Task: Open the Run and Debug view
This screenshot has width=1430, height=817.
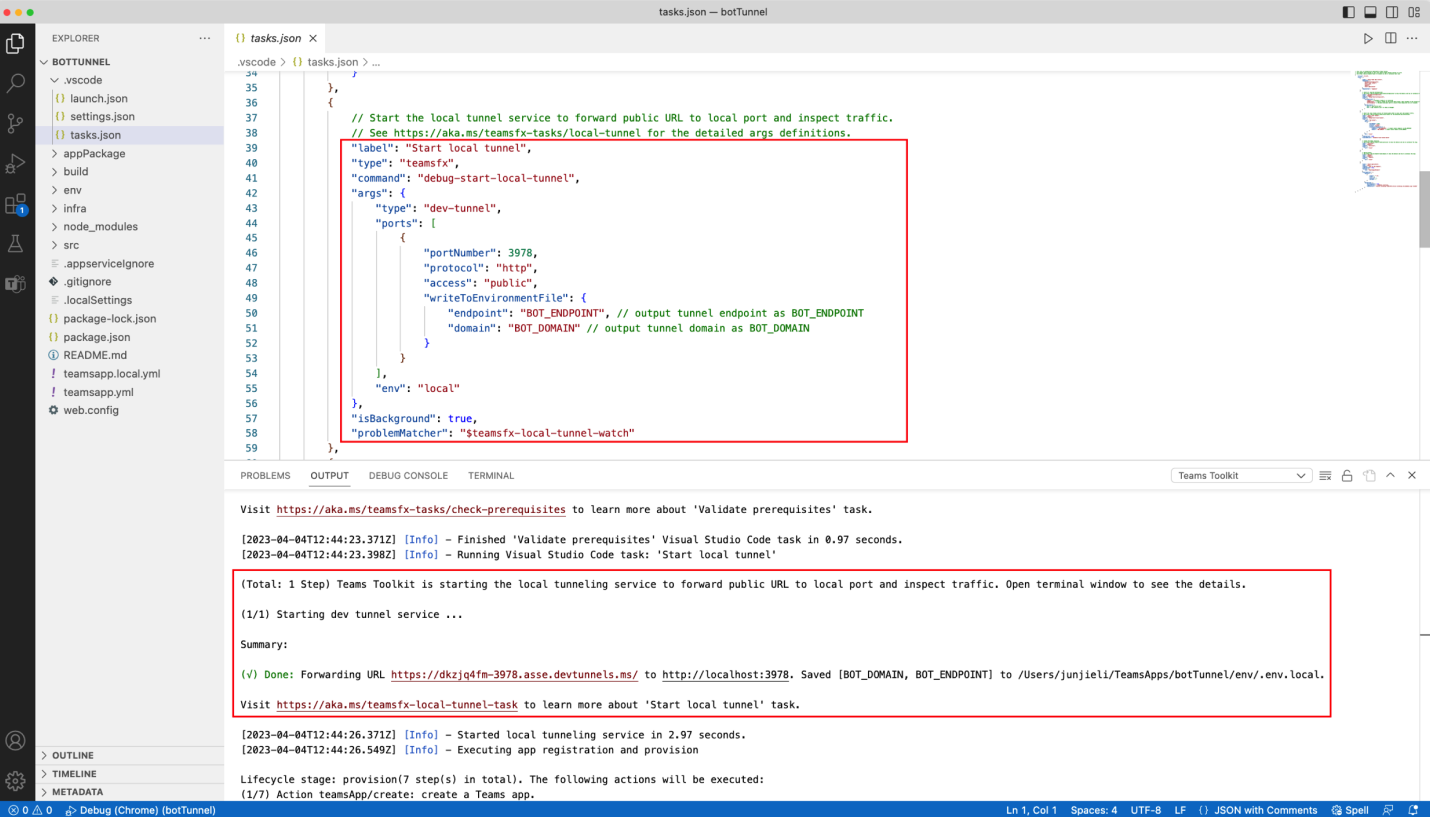Action: click(x=15, y=163)
